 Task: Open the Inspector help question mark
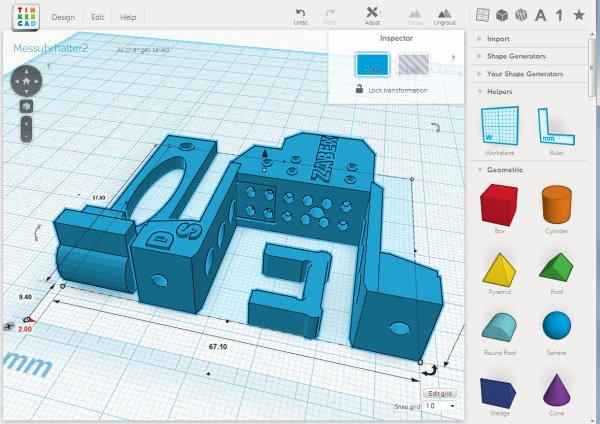click(453, 58)
